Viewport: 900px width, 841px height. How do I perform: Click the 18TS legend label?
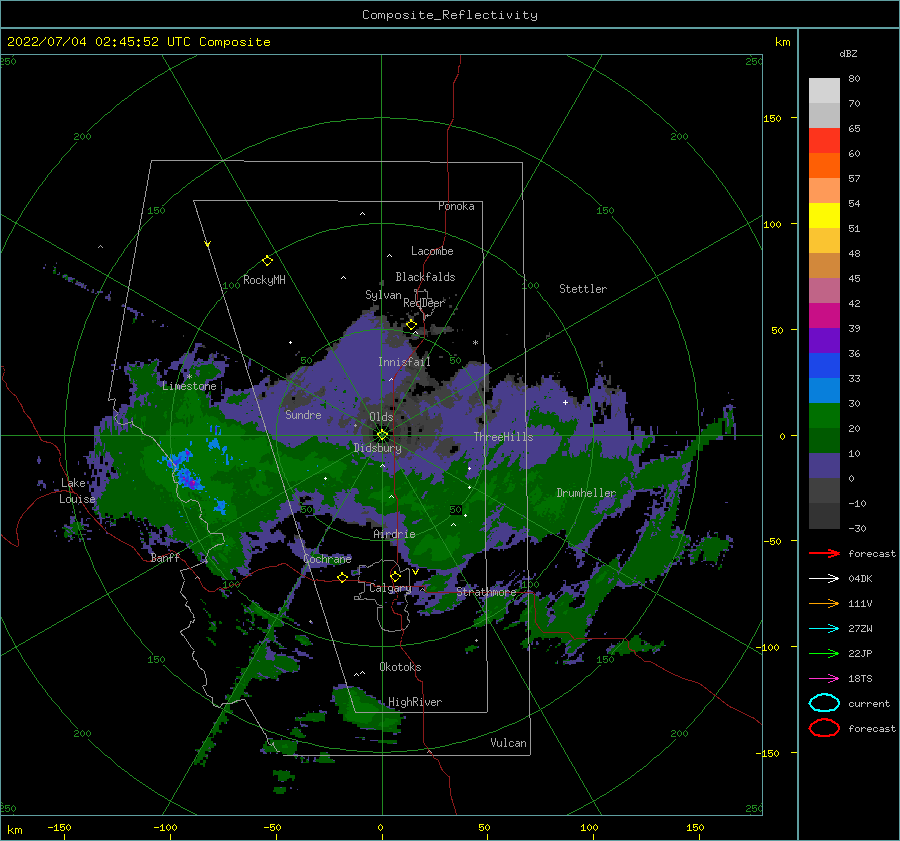860,679
